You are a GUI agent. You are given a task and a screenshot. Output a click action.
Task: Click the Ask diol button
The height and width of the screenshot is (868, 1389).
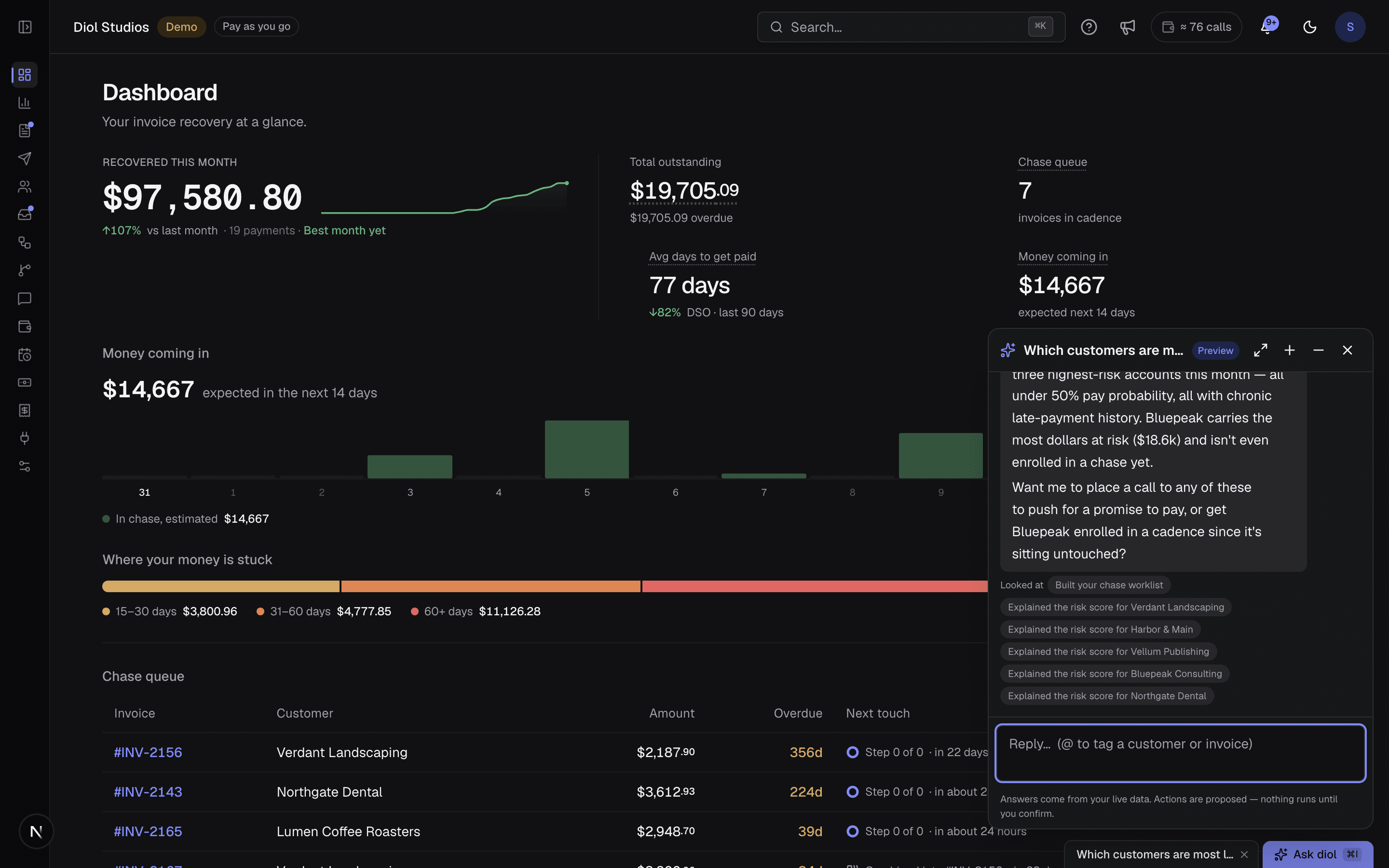[x=1317, y=854]
